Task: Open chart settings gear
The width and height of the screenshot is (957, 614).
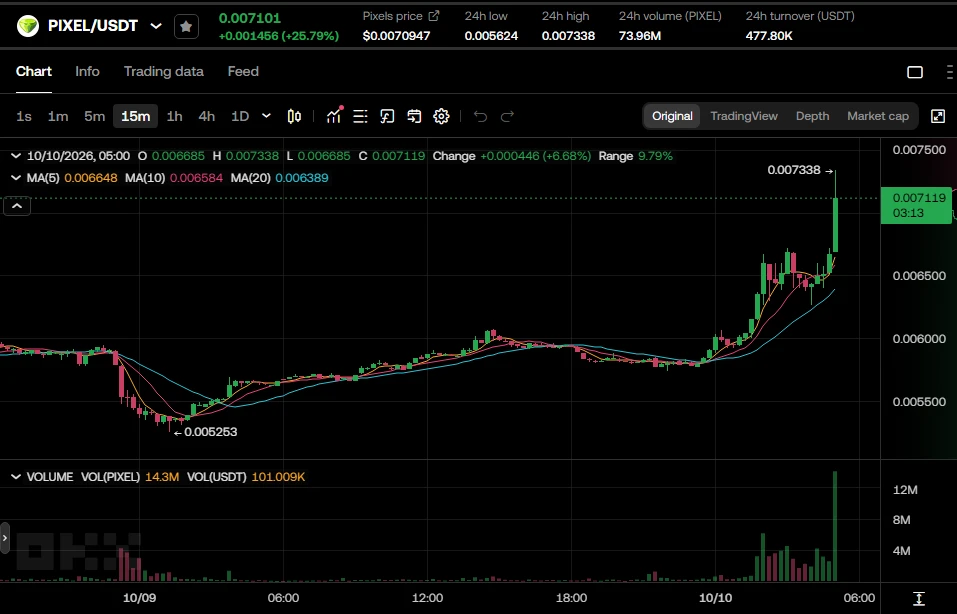Action: 441,116
